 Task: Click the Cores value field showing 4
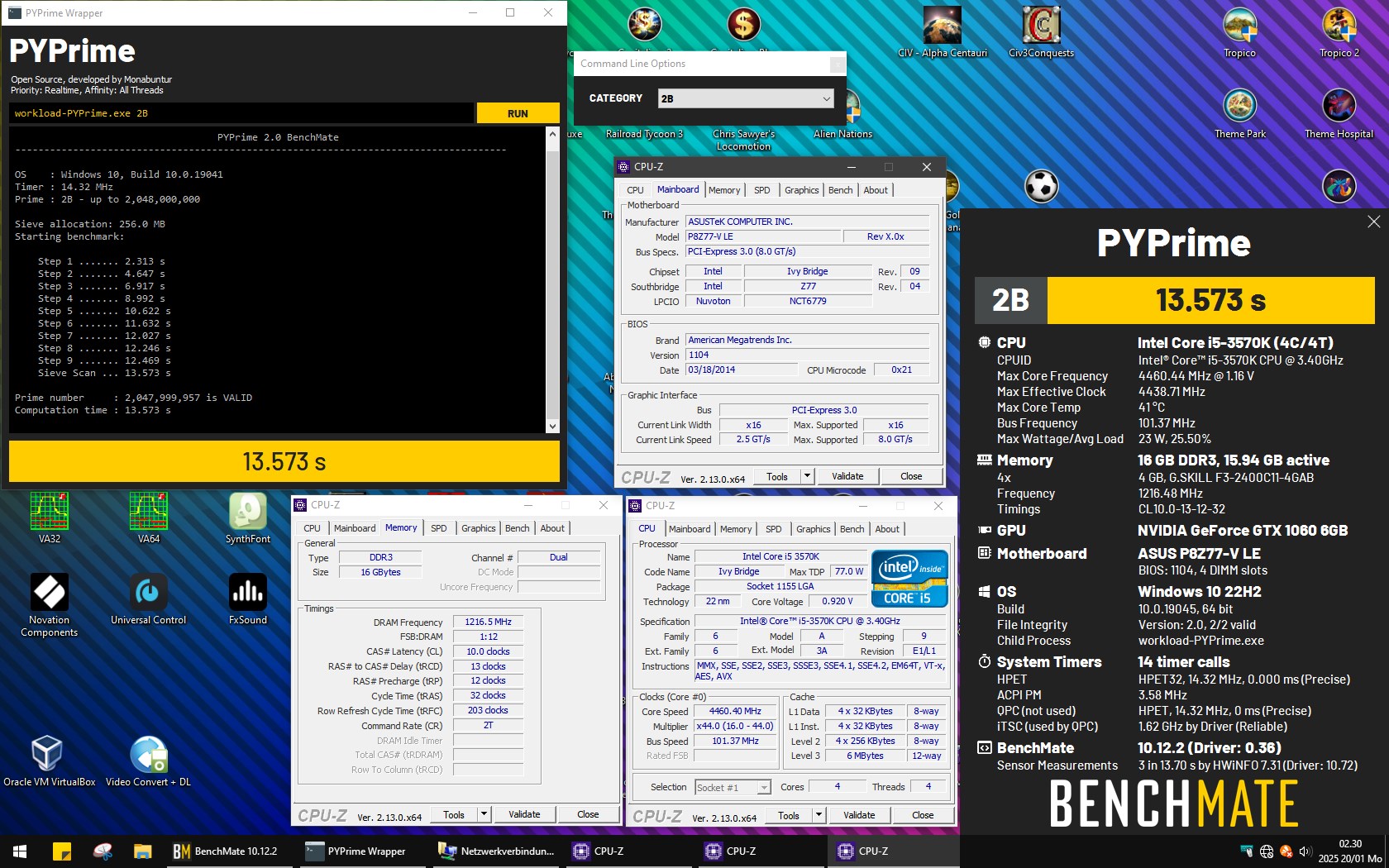(x=837, y=787)
